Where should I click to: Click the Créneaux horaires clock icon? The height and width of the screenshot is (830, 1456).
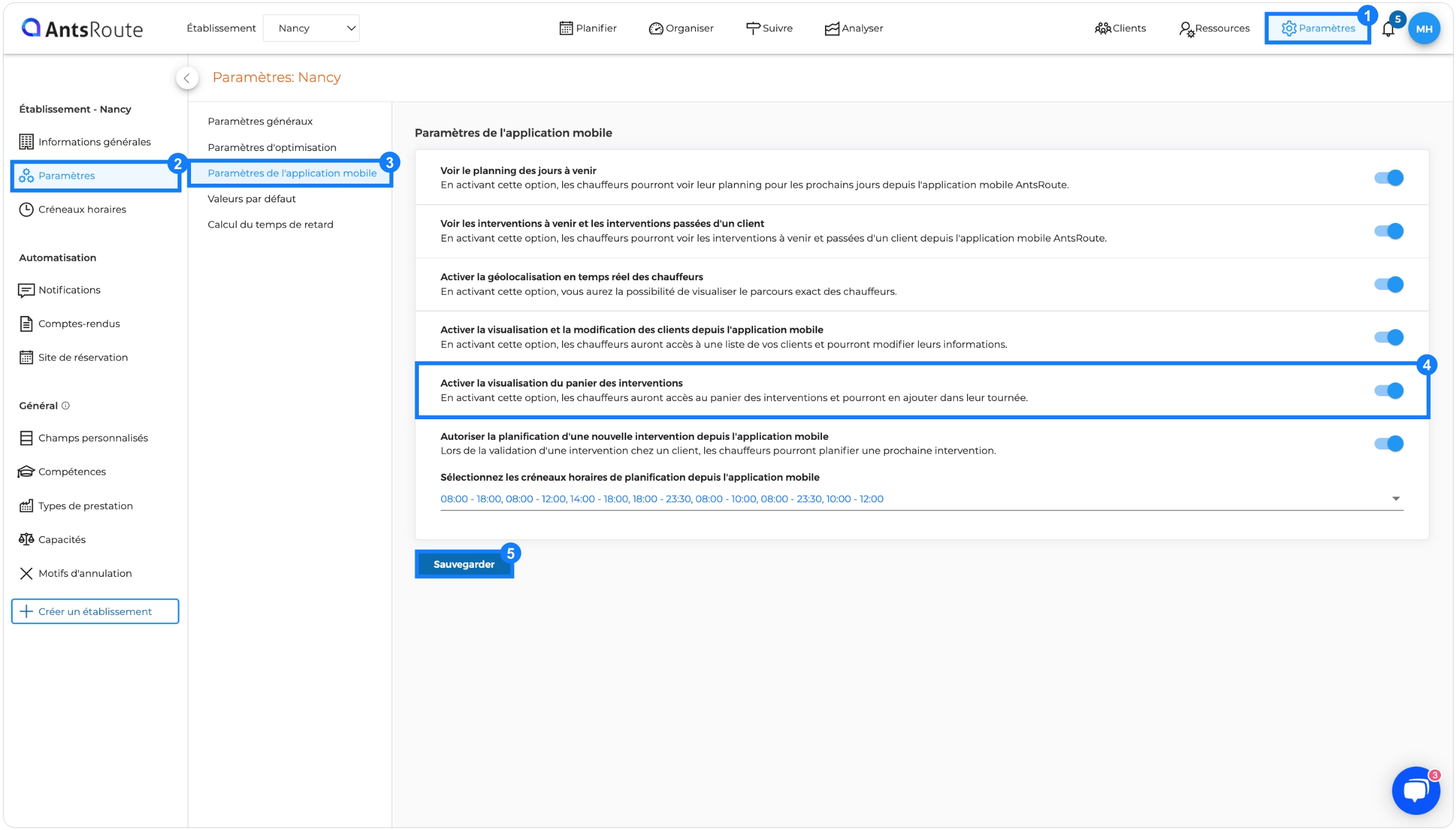click(26, 210)
